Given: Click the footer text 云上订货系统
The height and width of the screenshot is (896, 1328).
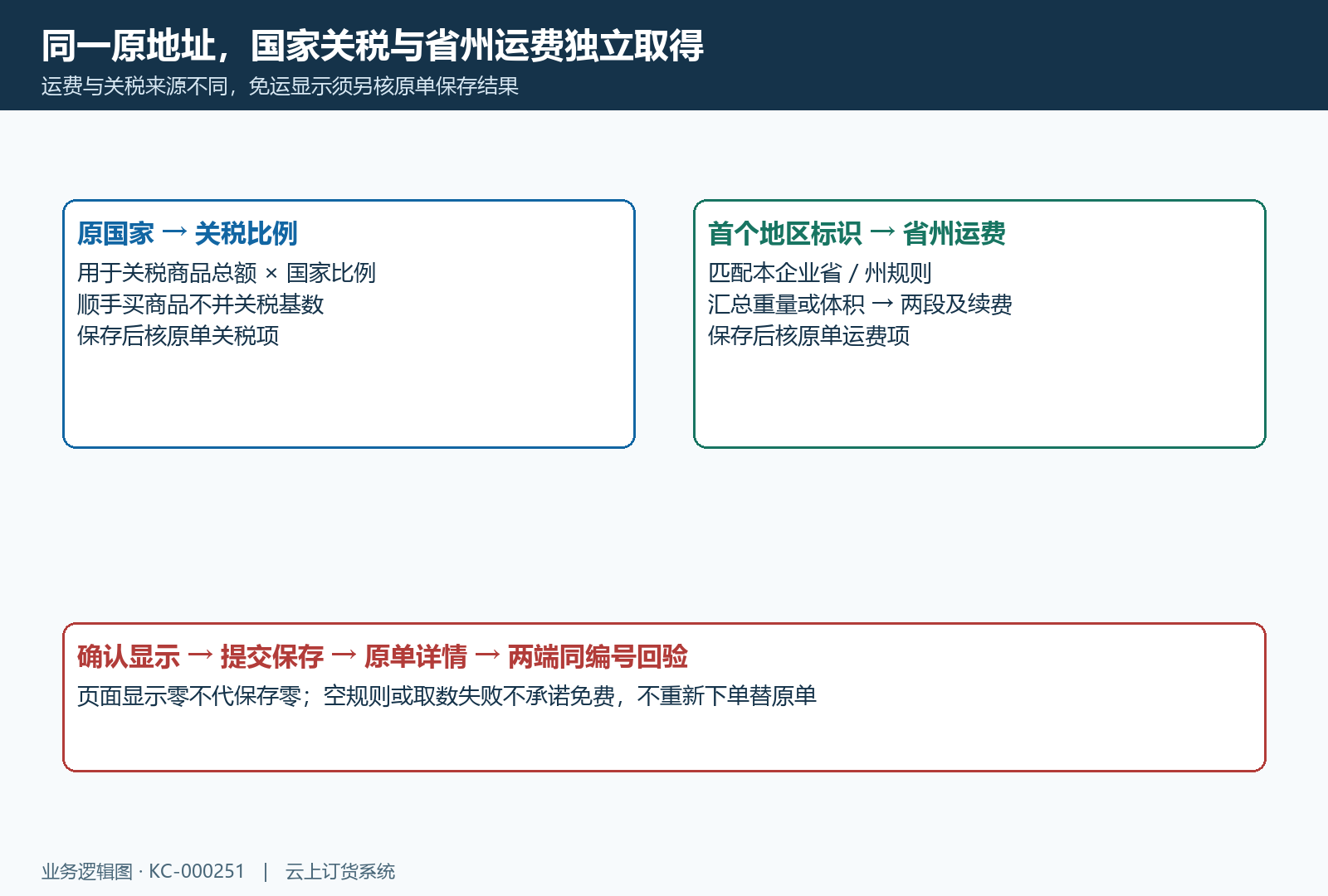Looking at the screenshot, I should coord(340,871).
